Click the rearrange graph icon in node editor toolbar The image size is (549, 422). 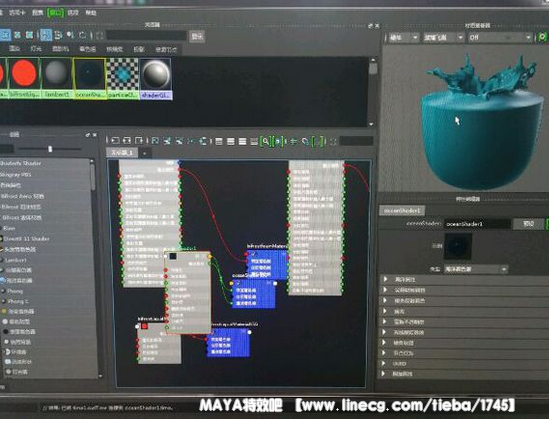pos(191,141)
